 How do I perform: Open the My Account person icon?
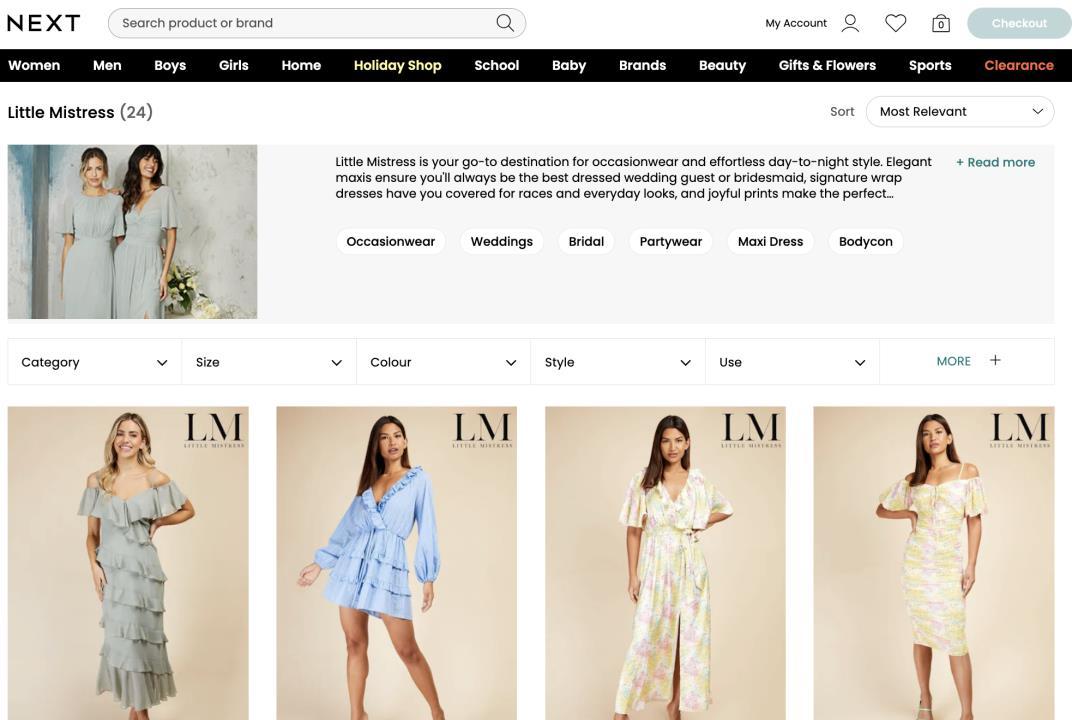(x=850, y=23)
